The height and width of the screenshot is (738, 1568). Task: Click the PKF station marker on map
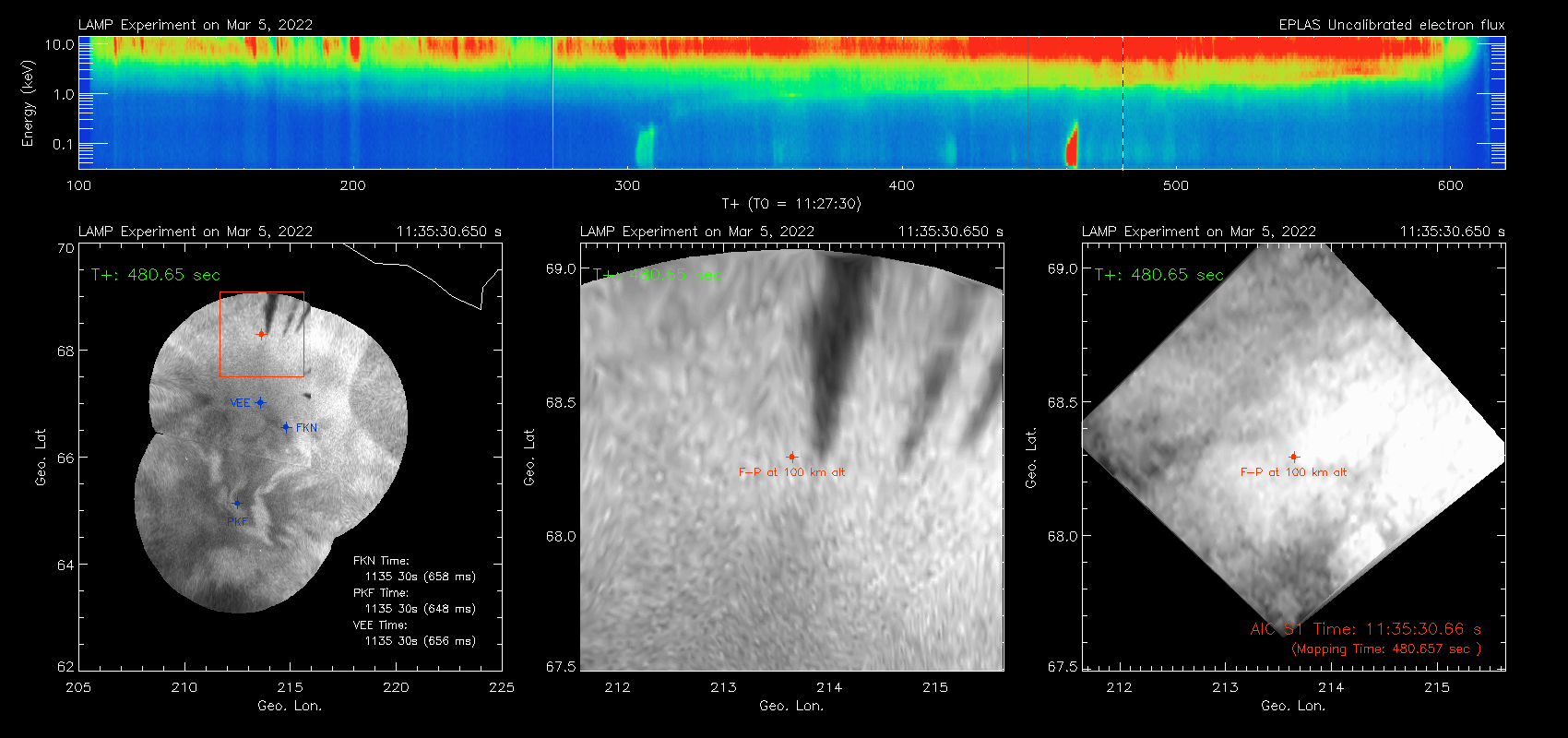237,504
